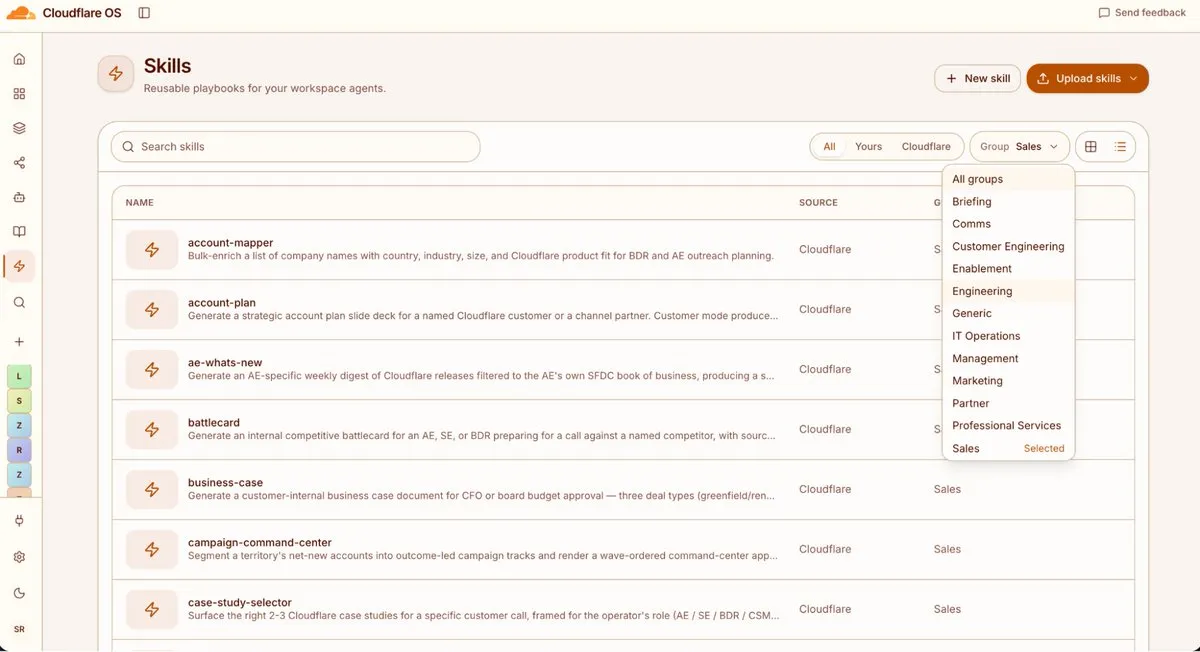Image resolution: width=1200 pixels, height=652 pixels.
Task: Focus the Search skills field
Action: click(296, 147)
